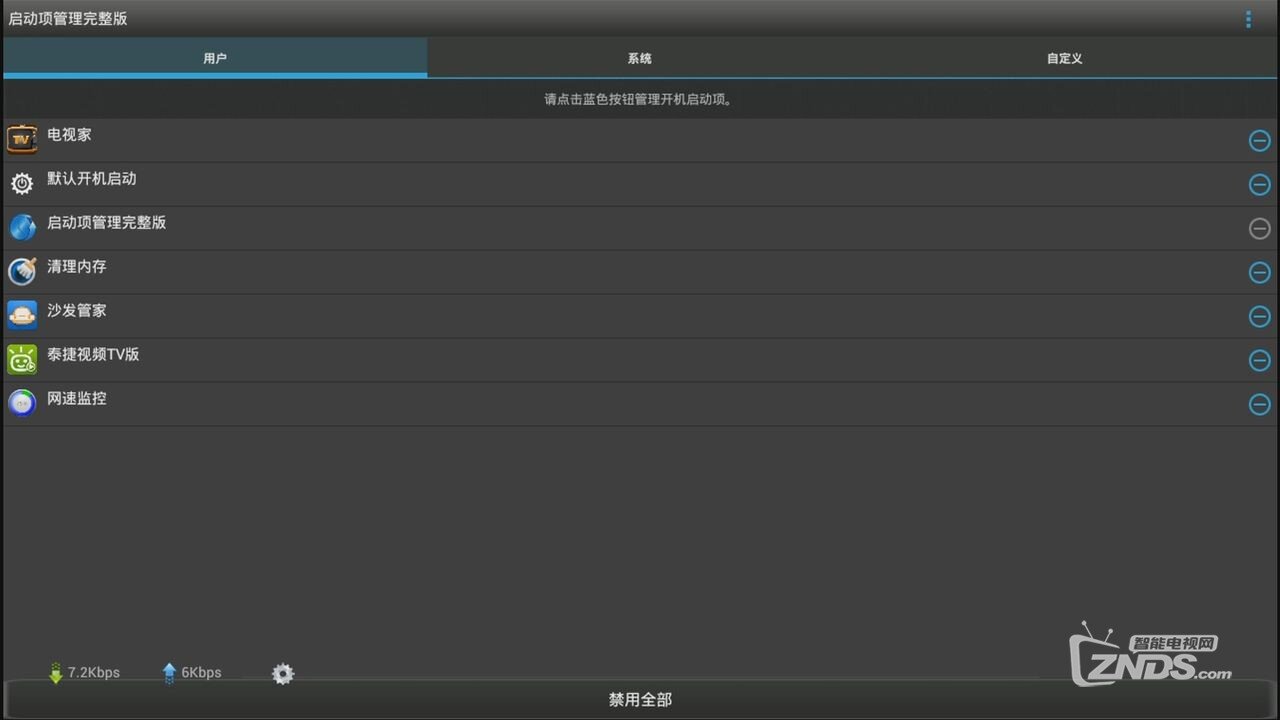Select the 泰捷视频TV版 list entry text
The height and width of the screenshot is (720, 1280).
pyautogui.click(x=93, y=354)
